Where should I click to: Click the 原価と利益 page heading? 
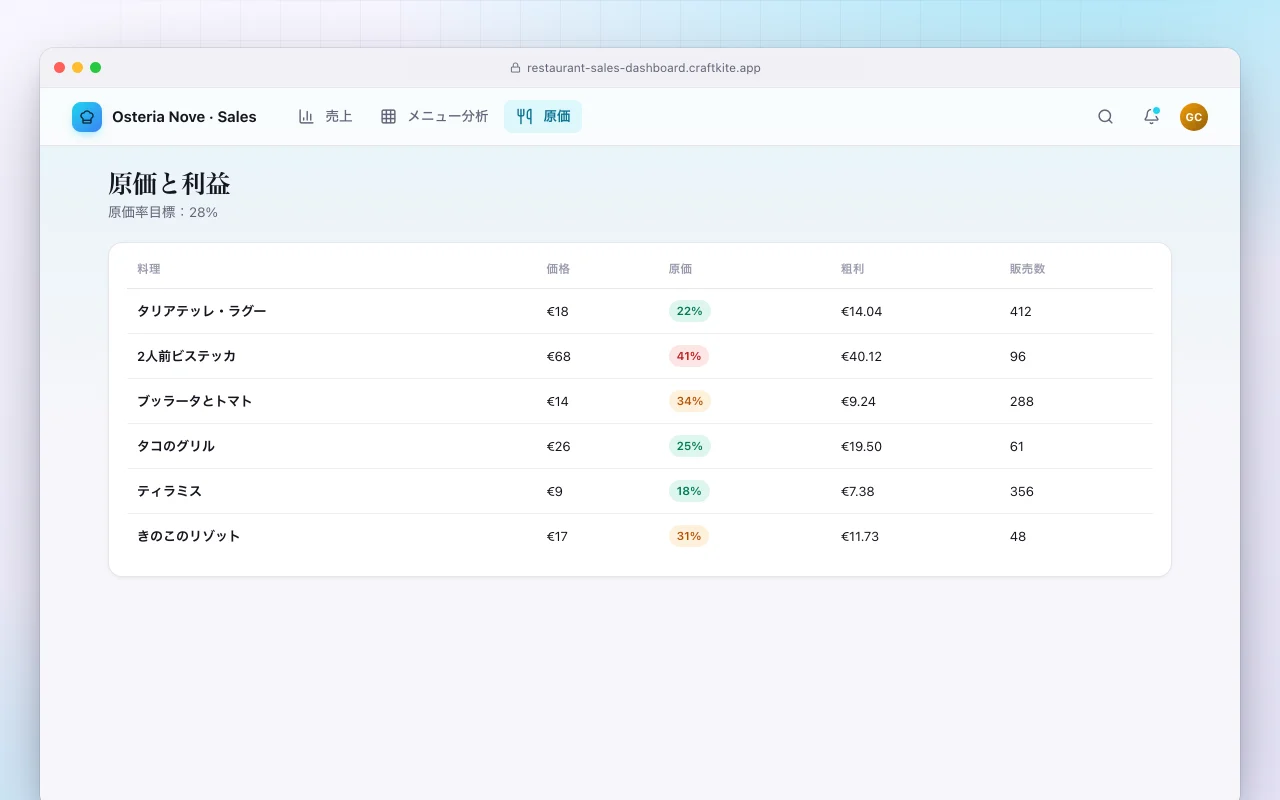169,183
